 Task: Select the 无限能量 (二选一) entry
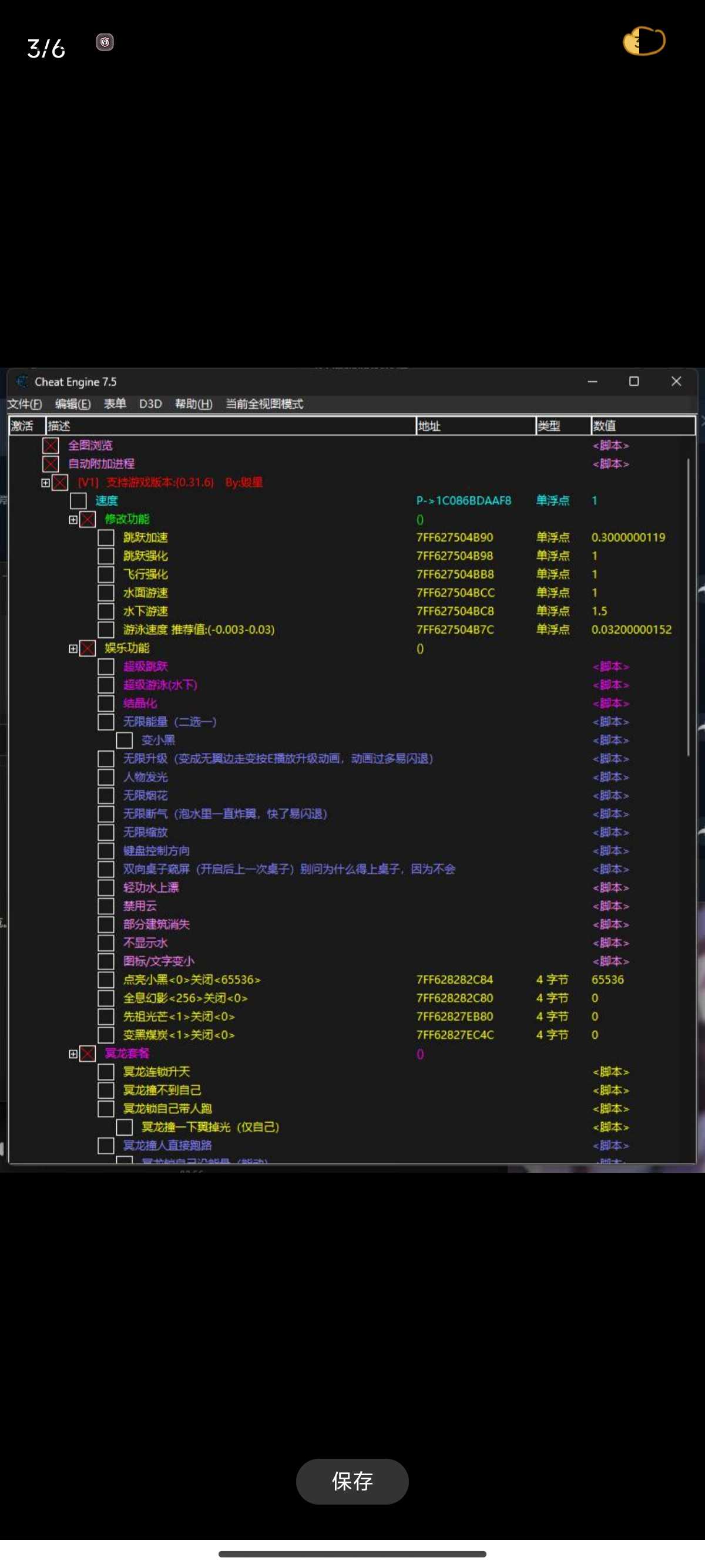pyautogui.click(x=170, y=722)
